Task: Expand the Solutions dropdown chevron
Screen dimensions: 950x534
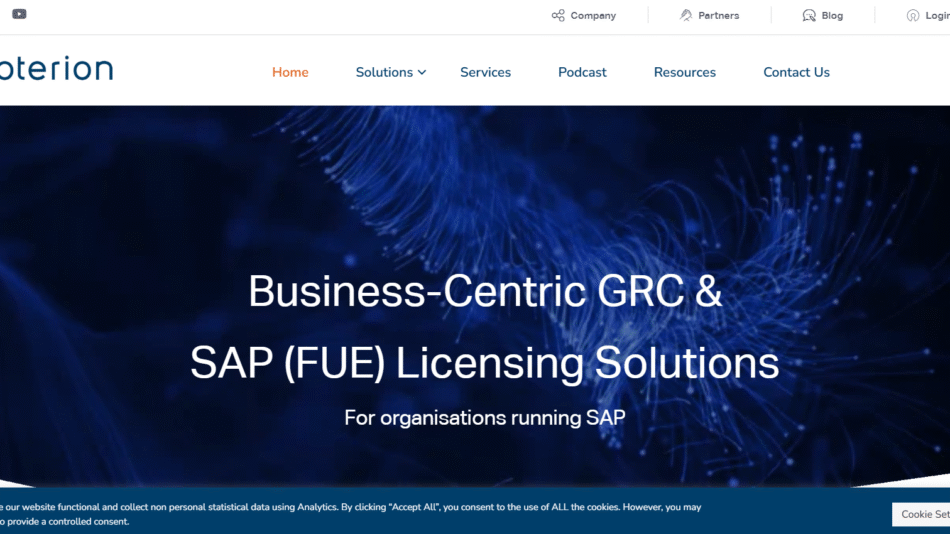Action: click(x=422, y=73)
